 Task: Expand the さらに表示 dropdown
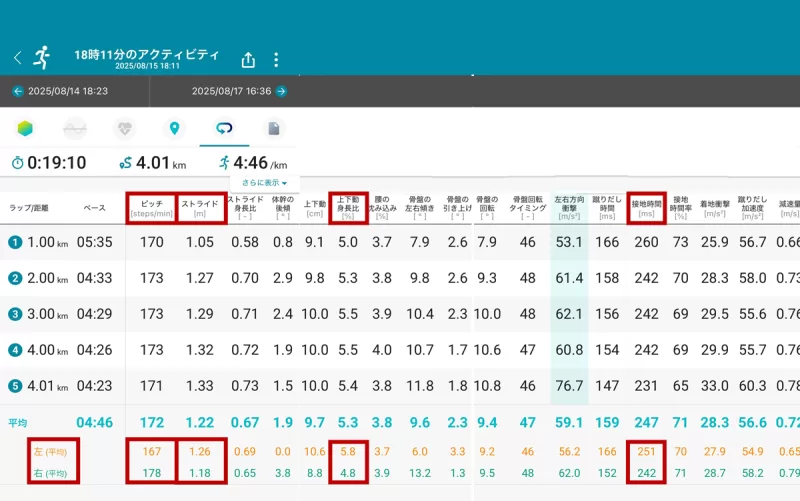[x=264, y=183]
